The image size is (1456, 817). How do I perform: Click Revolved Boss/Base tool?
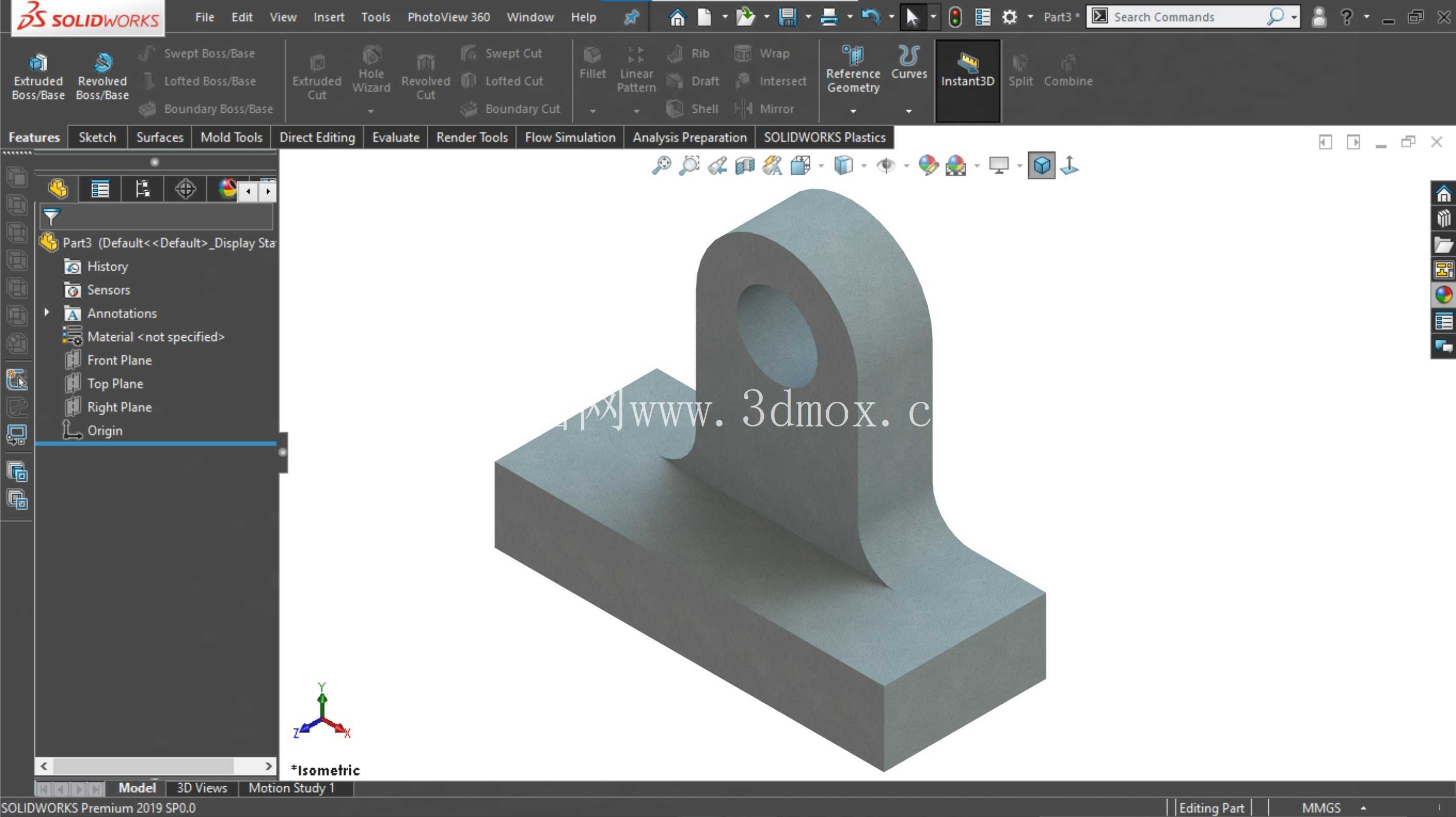[x=102, y=77]
